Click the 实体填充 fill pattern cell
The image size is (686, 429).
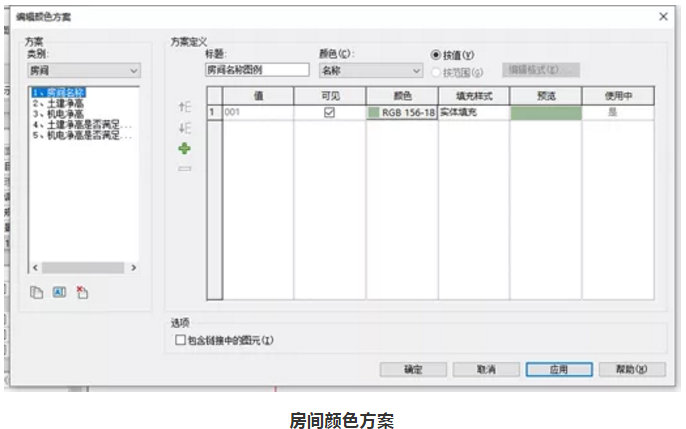(x=474, y=113)
